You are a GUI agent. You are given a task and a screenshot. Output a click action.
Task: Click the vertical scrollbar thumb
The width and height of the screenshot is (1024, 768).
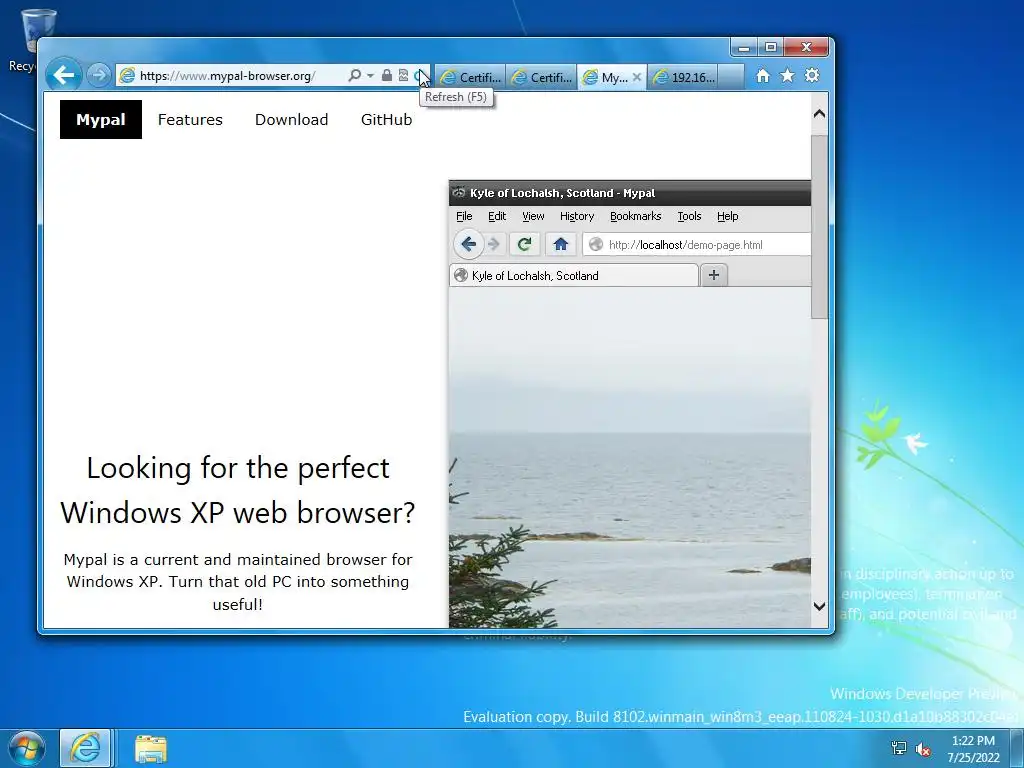(819, 227)
